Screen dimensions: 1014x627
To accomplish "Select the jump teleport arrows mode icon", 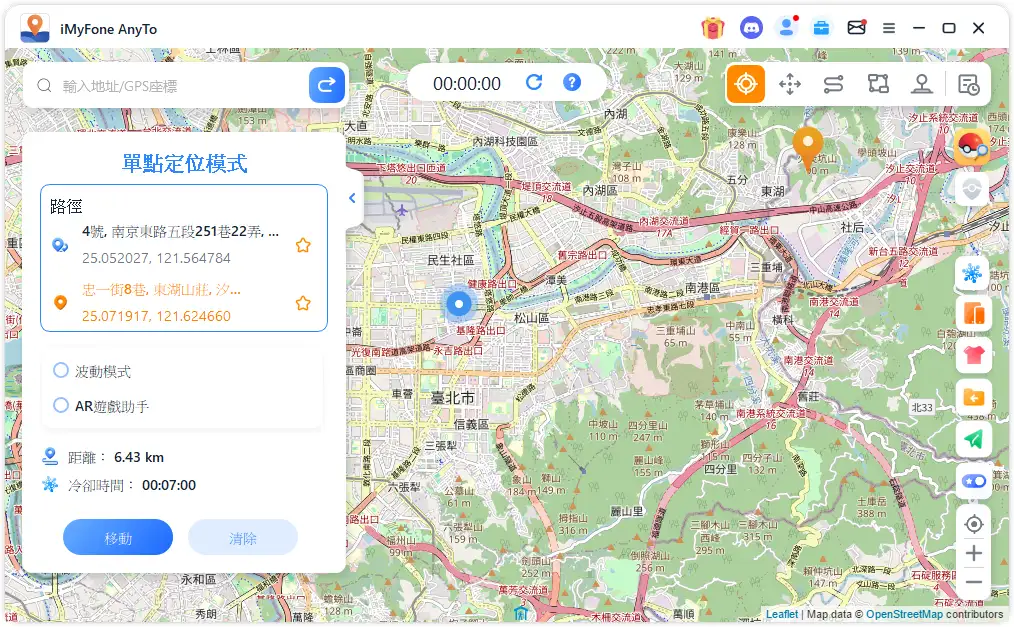I will click(790, 85).
